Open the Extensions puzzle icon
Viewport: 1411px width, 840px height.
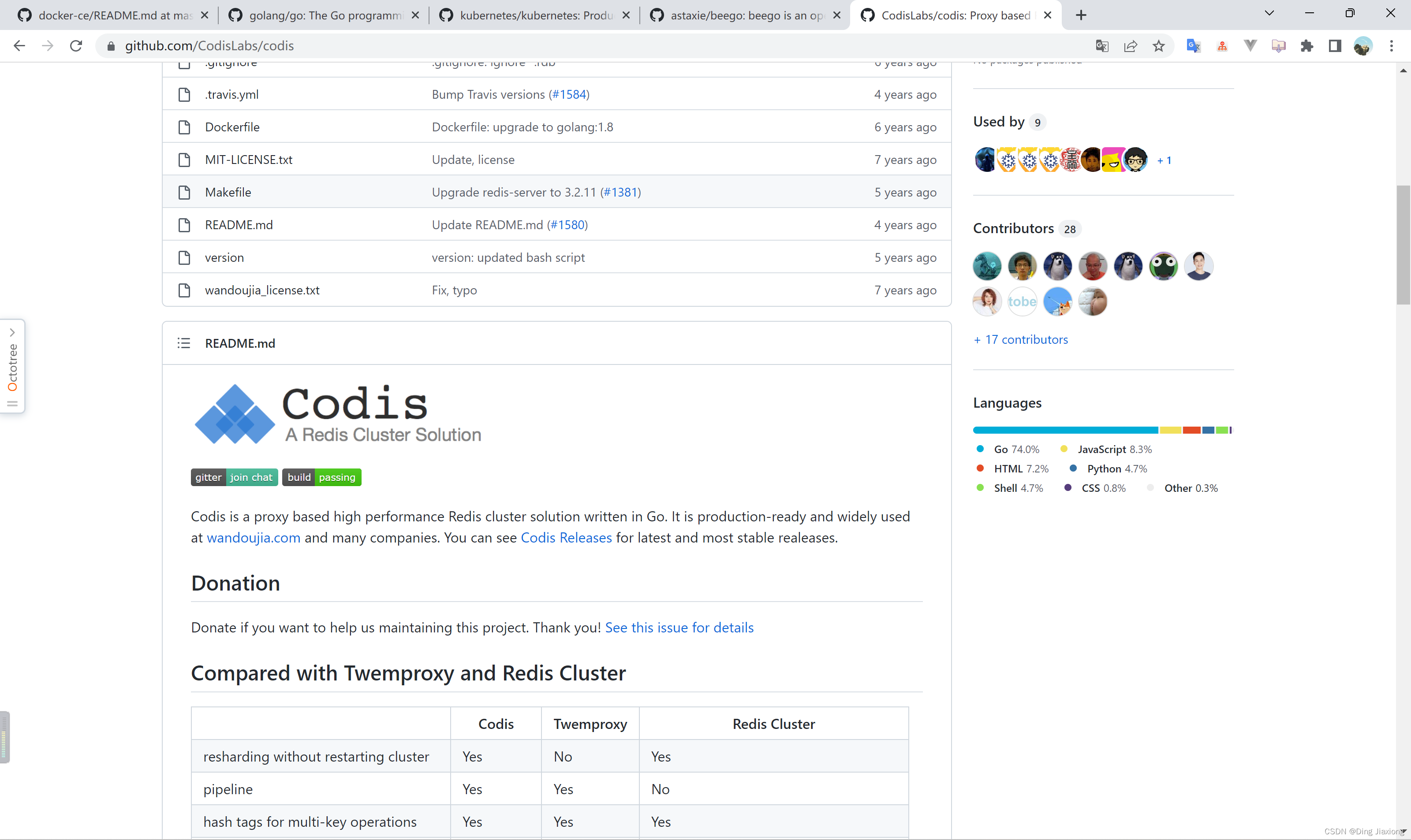(1307, 46)
